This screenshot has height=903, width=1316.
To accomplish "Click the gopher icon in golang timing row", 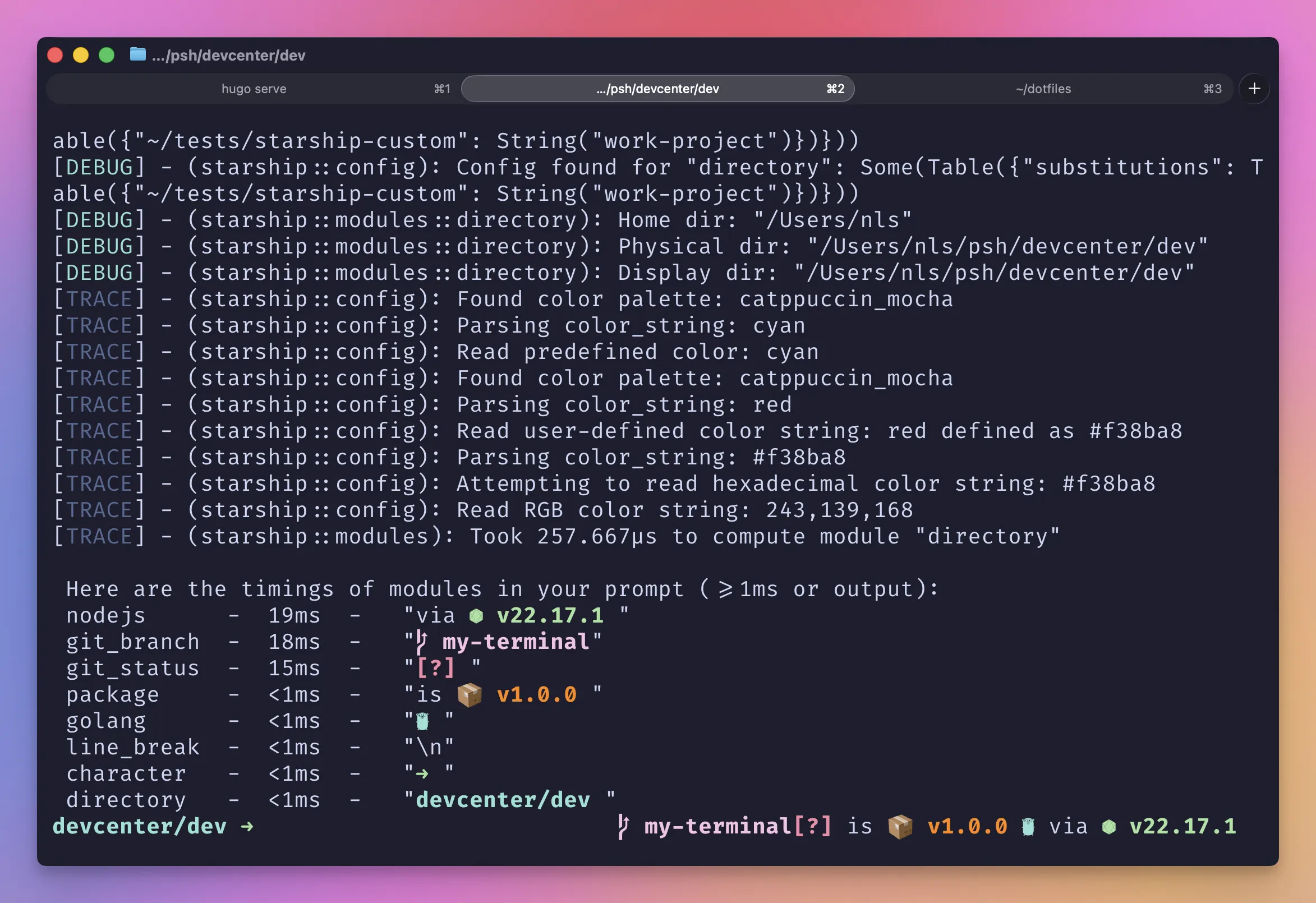I will click(x=422, y=721).
